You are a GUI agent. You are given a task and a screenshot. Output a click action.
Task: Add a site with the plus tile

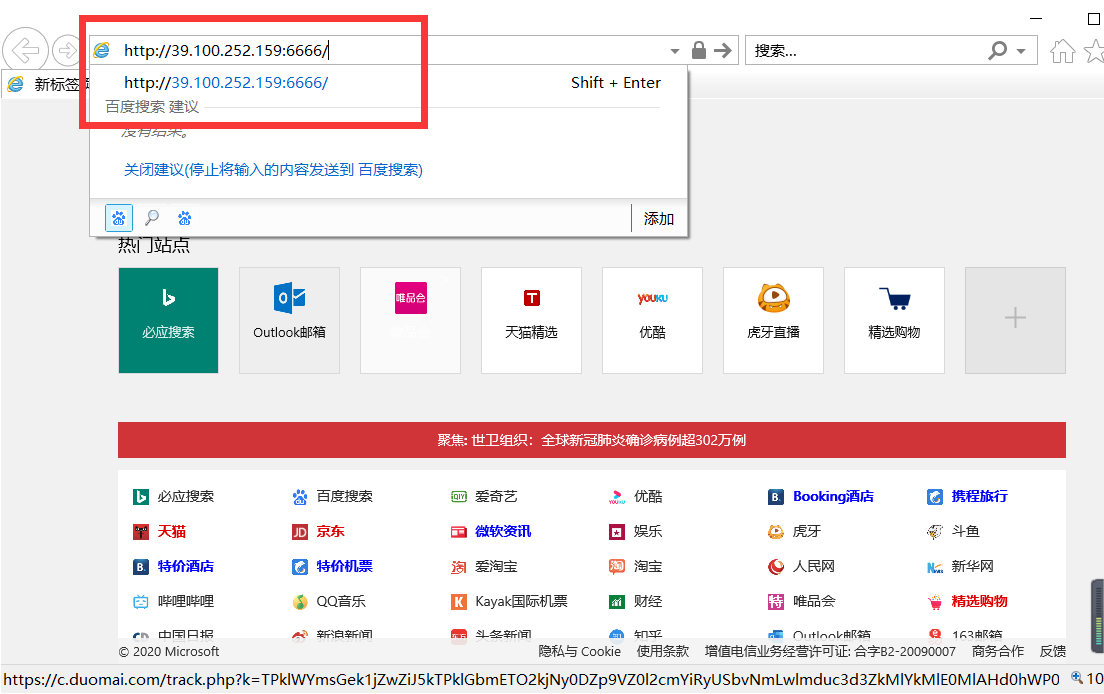pyautogui.click(x=1015, y=320)
